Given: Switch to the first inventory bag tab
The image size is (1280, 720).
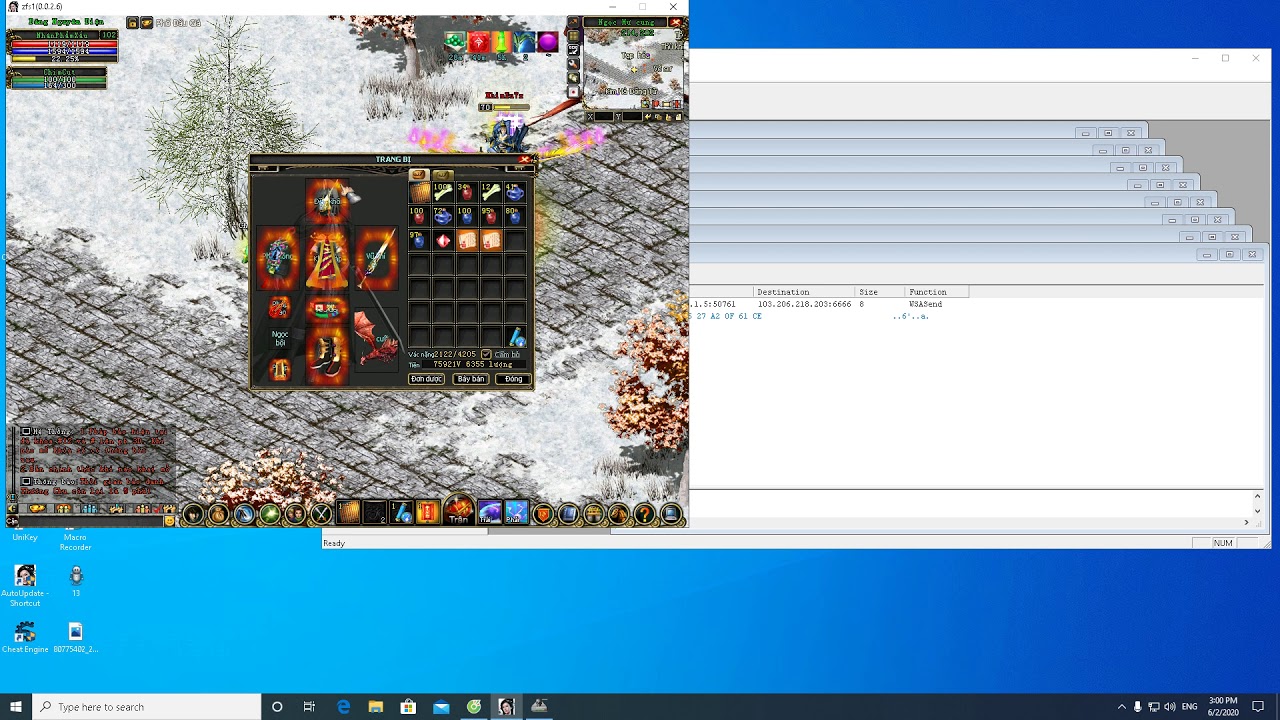Looking at the screenshot, I should click(x=419, y=175).
